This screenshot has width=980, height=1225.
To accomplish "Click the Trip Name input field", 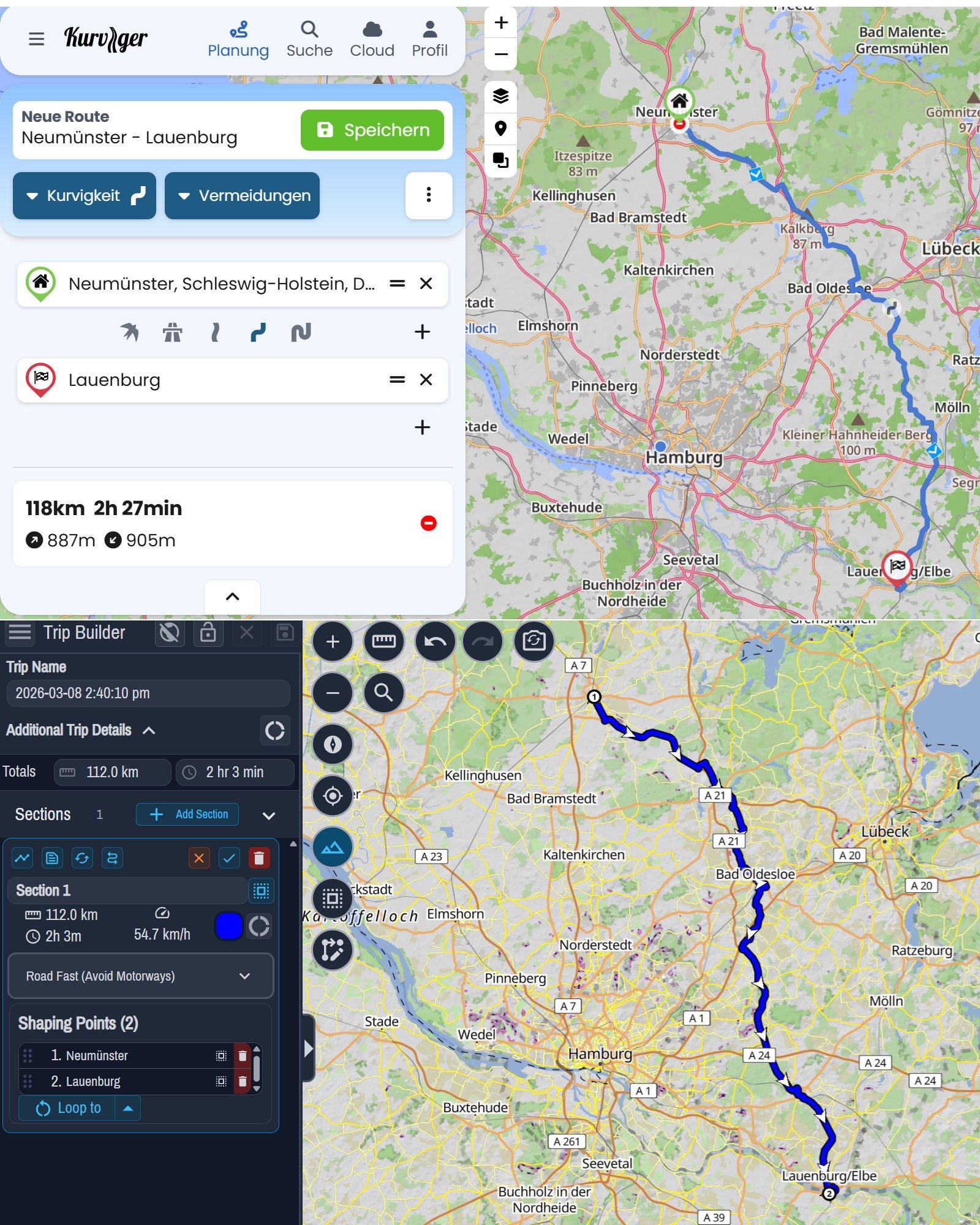I will pos(148,693).
